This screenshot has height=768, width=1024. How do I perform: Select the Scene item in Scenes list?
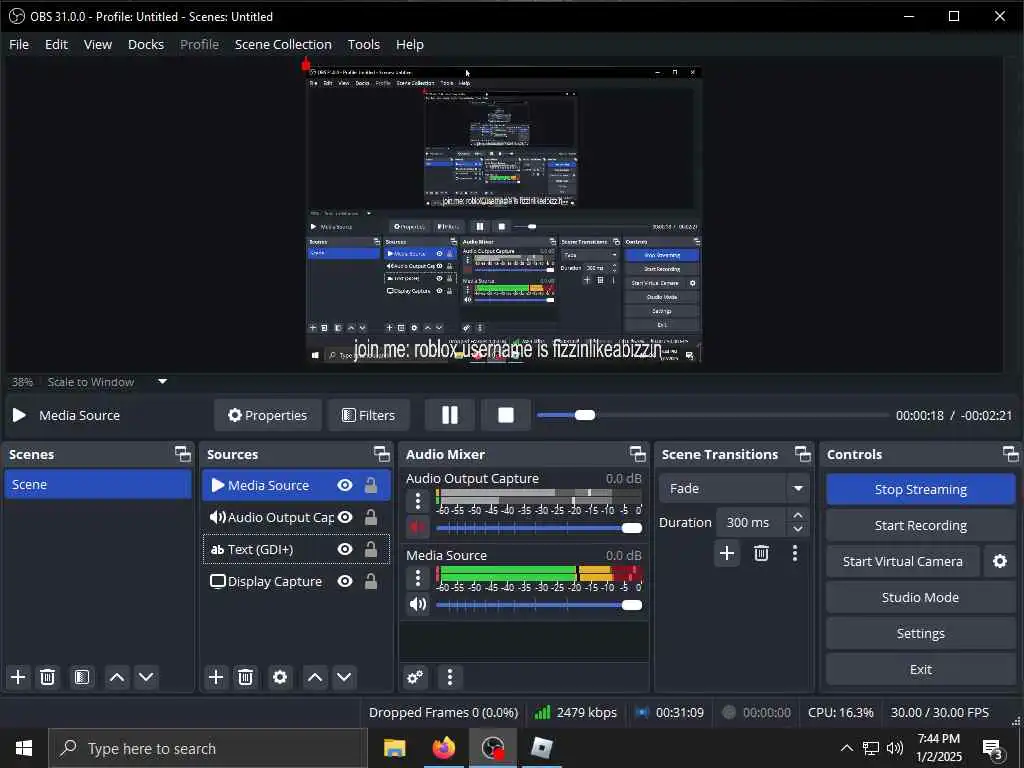(98, 485)
